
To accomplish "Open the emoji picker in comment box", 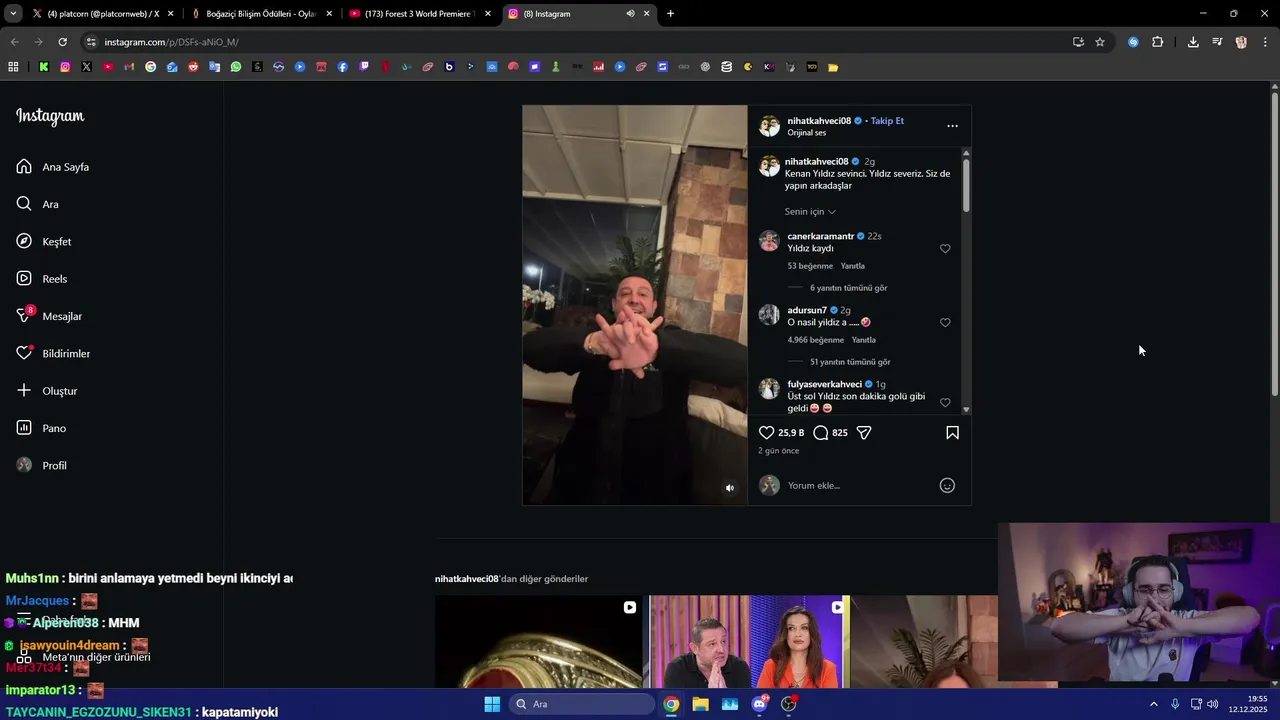I will [947, 486].
